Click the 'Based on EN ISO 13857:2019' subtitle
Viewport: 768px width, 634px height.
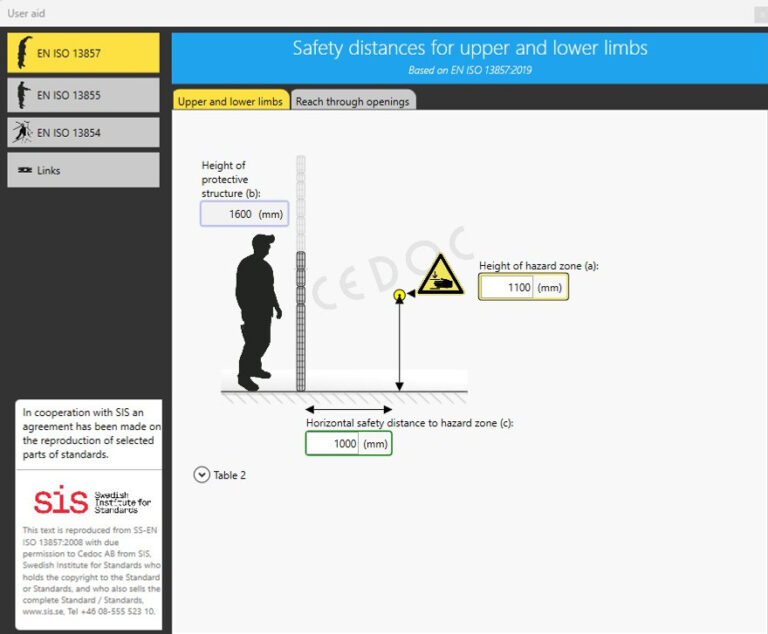470,70
